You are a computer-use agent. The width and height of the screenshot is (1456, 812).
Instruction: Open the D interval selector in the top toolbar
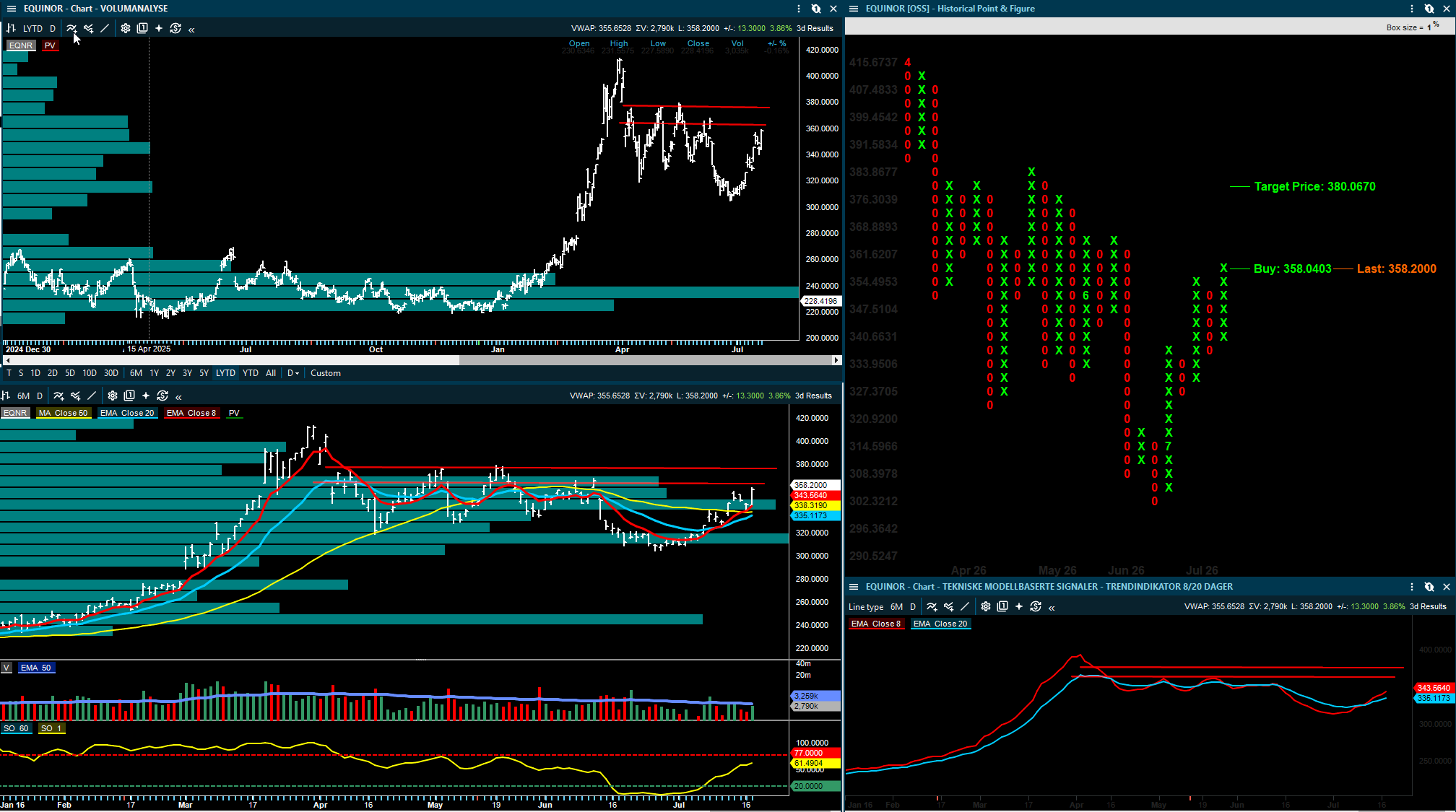(53, 29)
